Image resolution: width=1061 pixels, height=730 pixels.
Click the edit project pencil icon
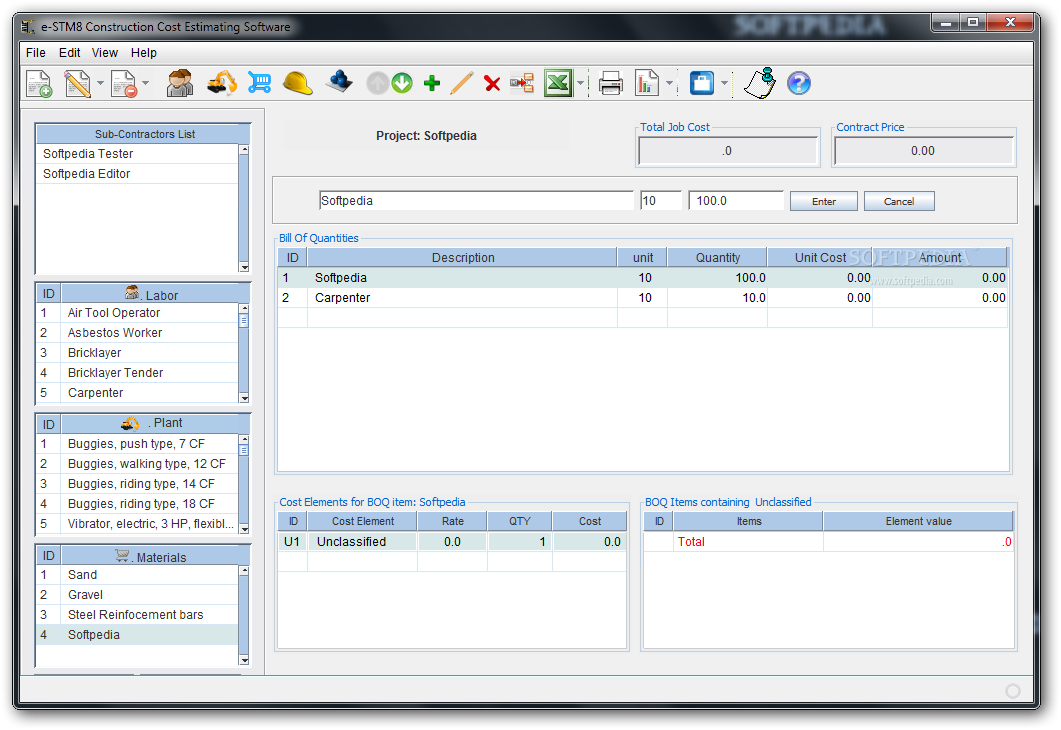click(77, 84)
